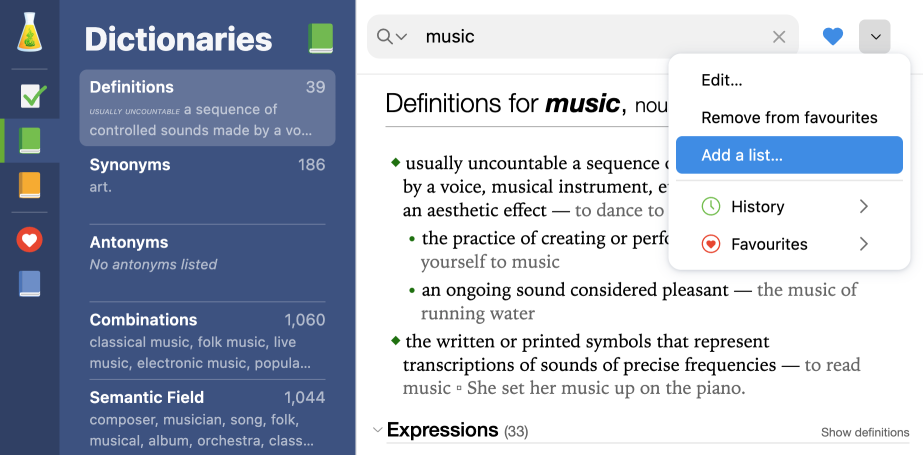This screenshot has width=923, height=455.
Task: Open the search options magnifier dropdown
Action: [391, 37]
